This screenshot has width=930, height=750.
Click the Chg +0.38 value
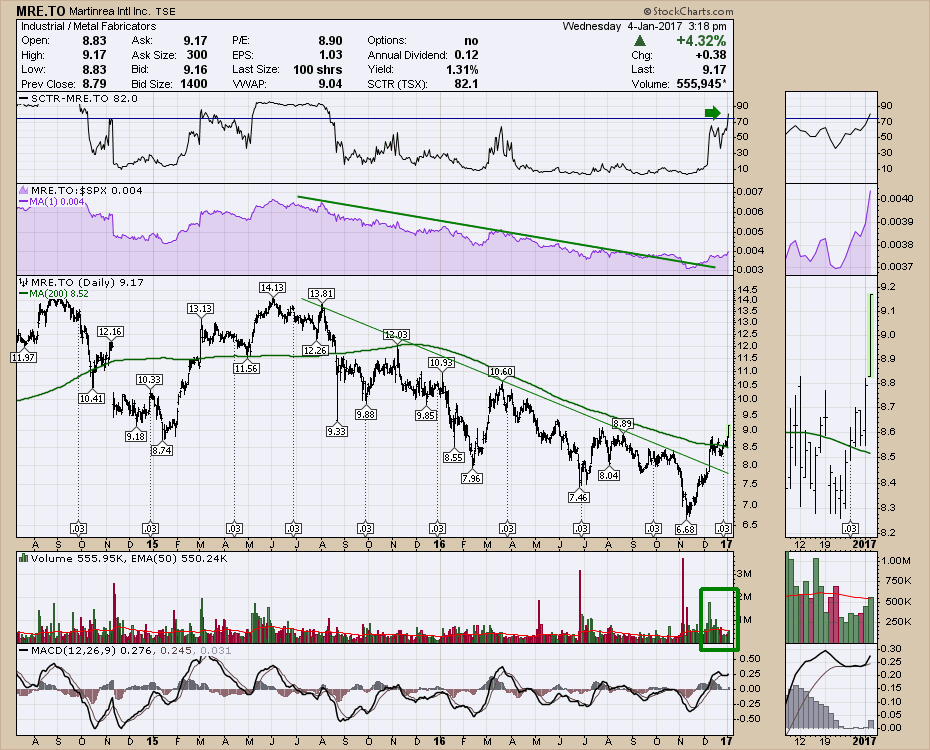pos(712,55)
